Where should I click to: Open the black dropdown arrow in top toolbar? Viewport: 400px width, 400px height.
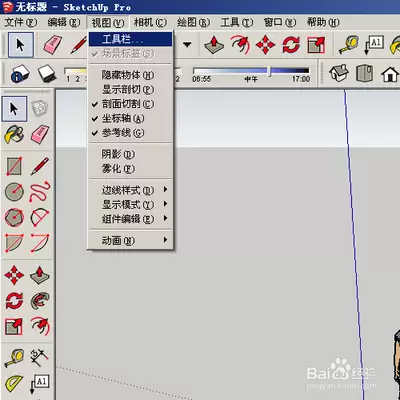pos(187,45)
